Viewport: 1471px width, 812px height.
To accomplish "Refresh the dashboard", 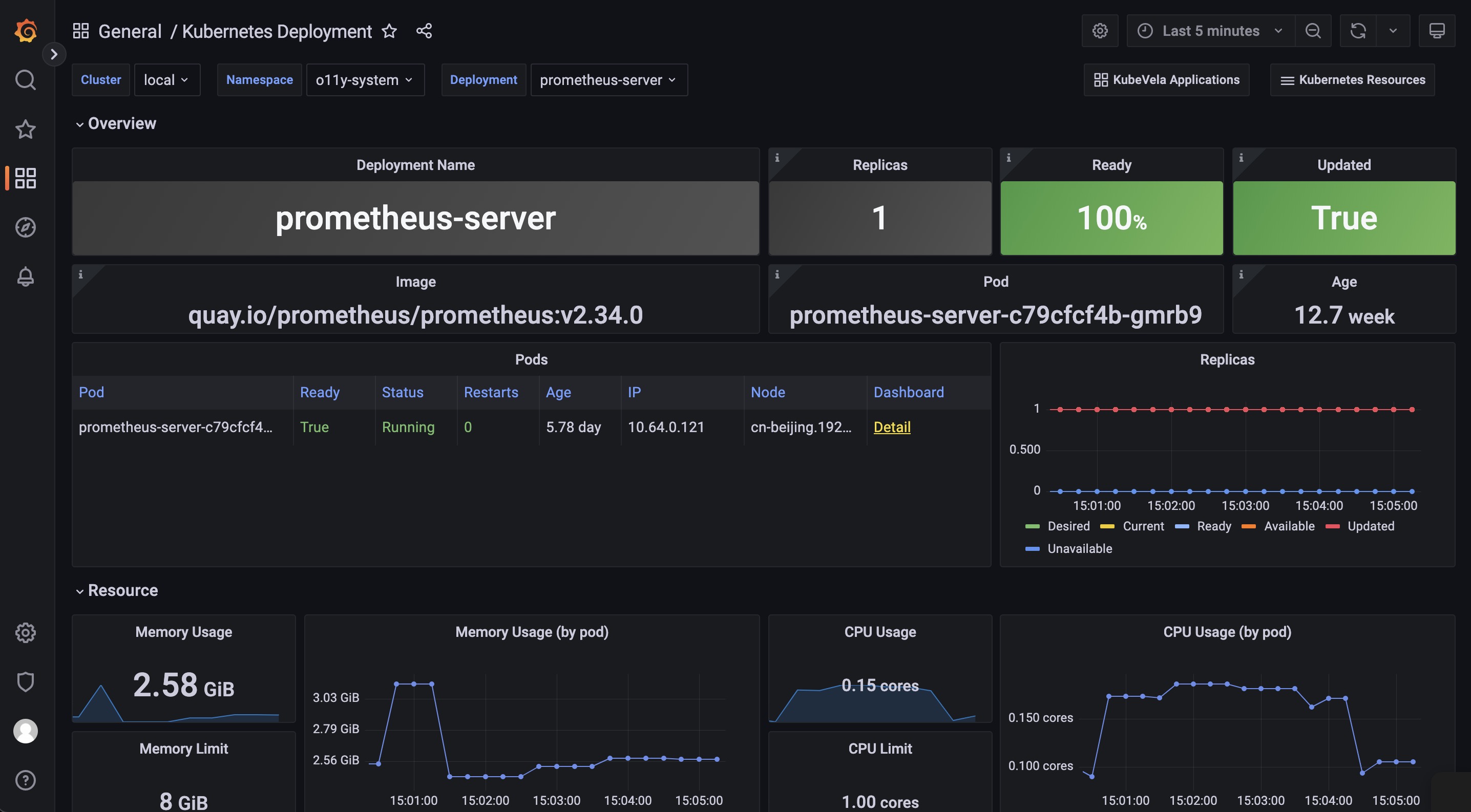I will pos(1358,31).
